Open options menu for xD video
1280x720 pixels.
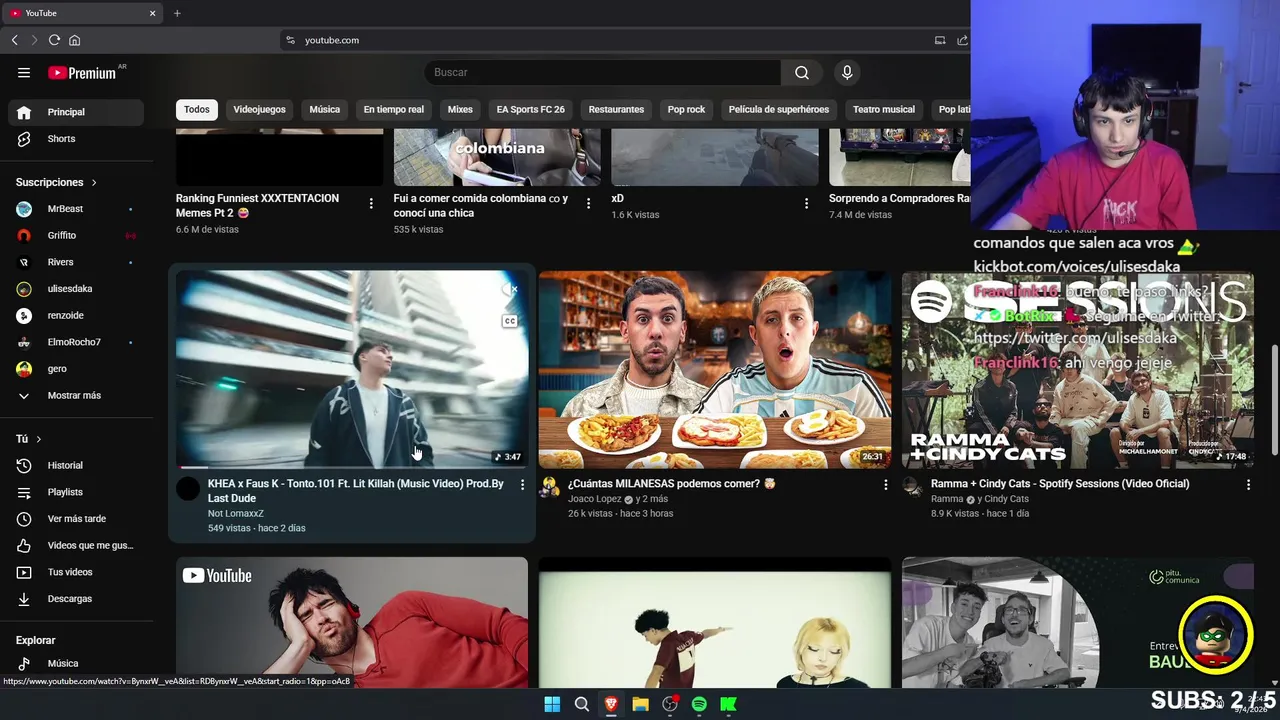click(x=806, y=203)
